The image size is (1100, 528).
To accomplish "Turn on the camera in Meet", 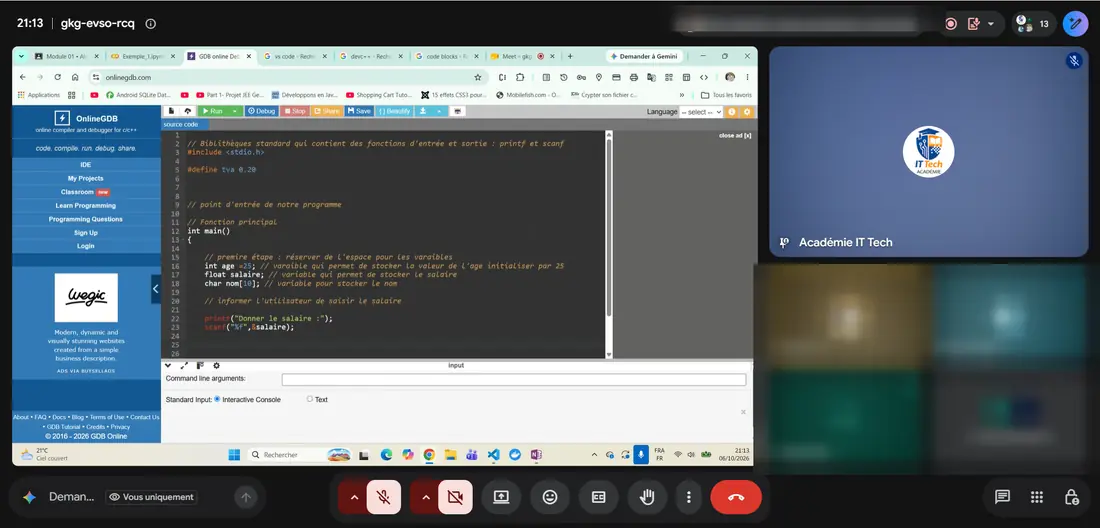I will pos(455,497).
